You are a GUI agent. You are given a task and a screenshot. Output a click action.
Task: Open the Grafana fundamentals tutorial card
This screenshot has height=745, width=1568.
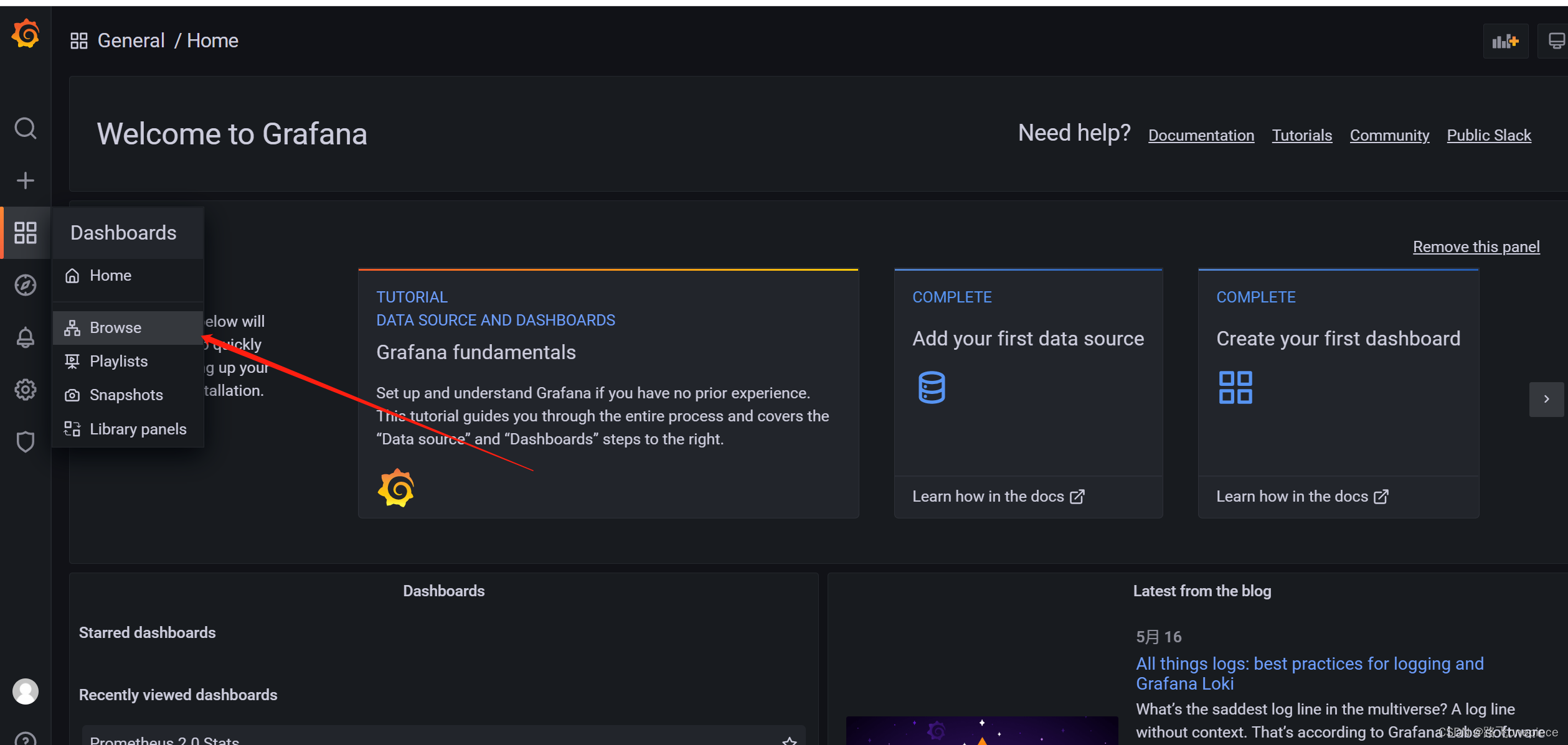[x=608, y=393]
